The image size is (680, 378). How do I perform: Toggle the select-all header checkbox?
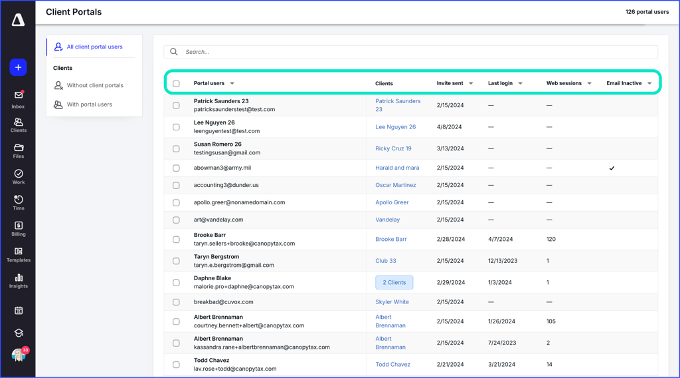(176, 83)
